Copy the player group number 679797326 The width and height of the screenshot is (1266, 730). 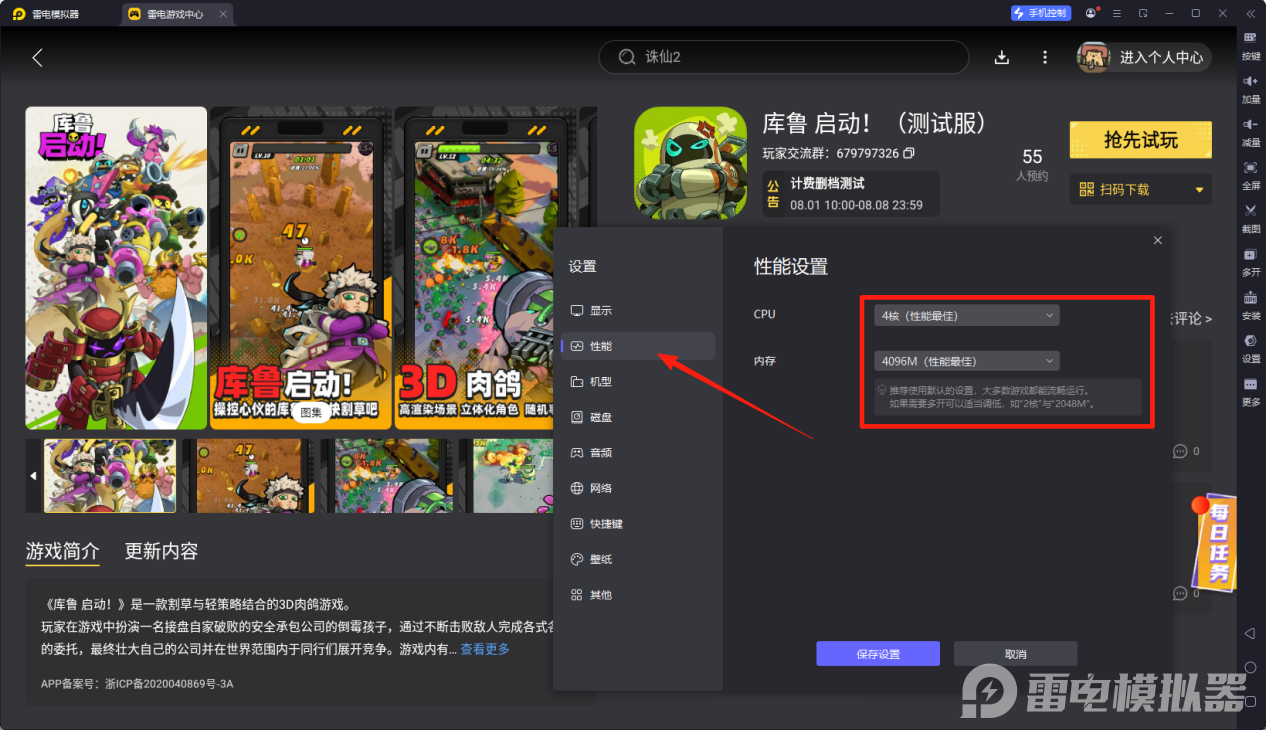tap(909, 153)
